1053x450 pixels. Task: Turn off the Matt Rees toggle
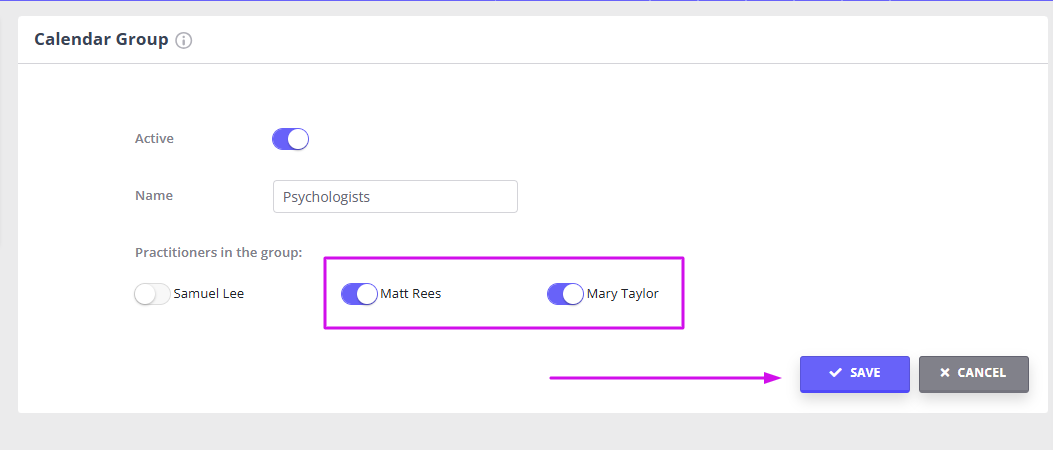pyautogui.click(x=359, y=294)
